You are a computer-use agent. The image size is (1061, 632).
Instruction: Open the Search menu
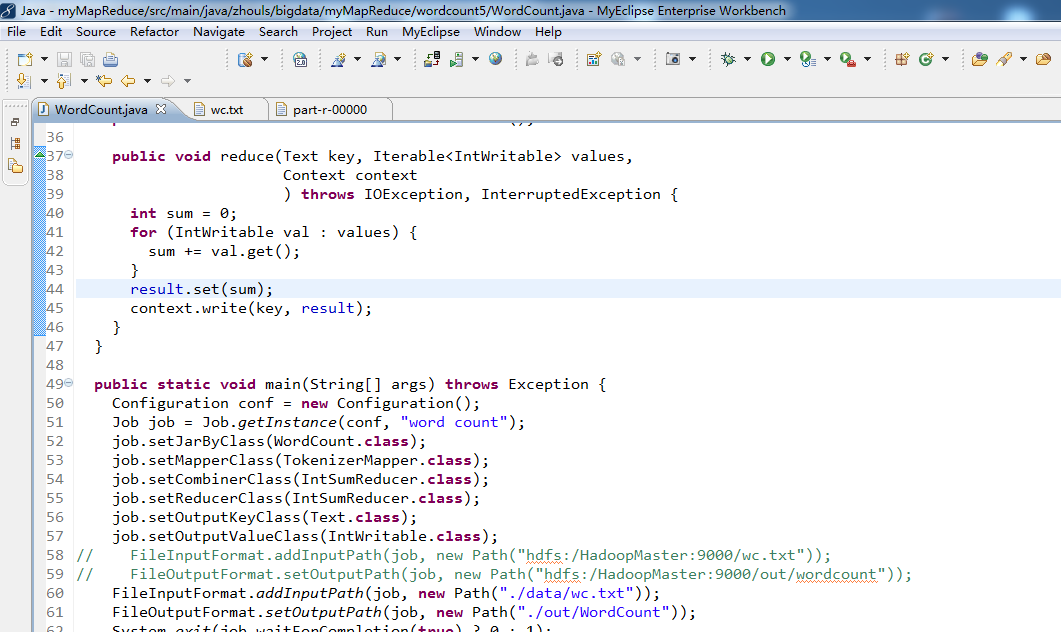point(278,32)
